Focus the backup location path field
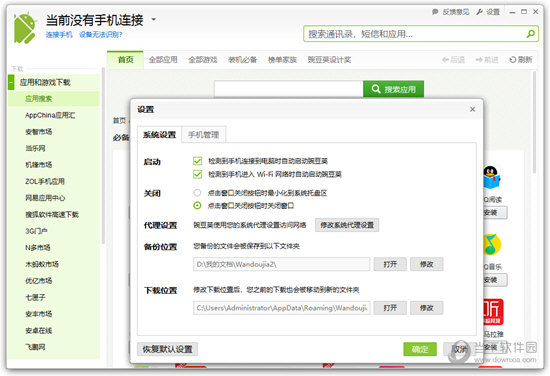The width and height of the screenshot is (550, 376). 281,264
